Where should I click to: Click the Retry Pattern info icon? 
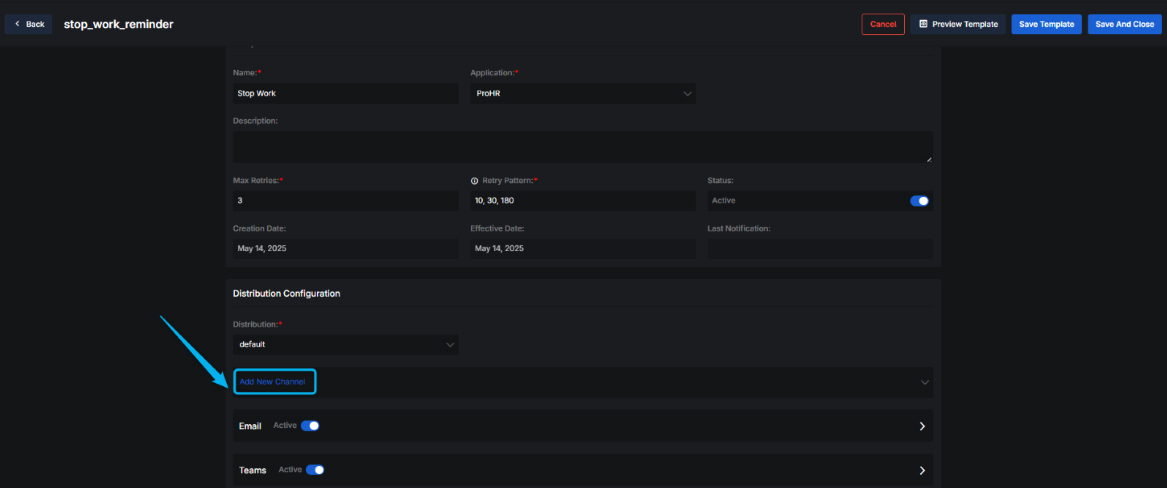(474, 181)
